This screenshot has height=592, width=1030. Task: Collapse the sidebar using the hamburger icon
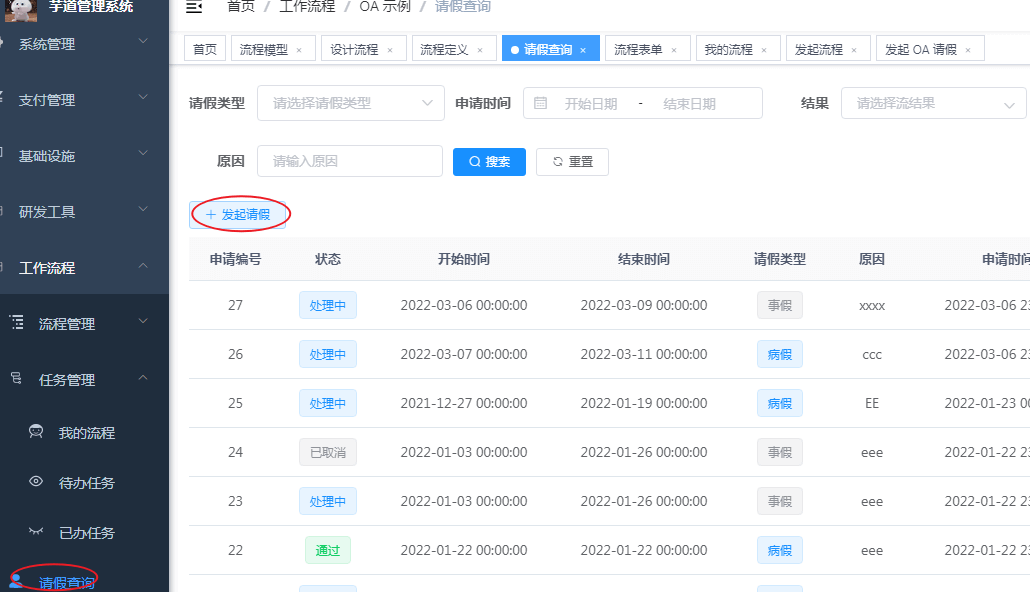(x=194, y=7)
